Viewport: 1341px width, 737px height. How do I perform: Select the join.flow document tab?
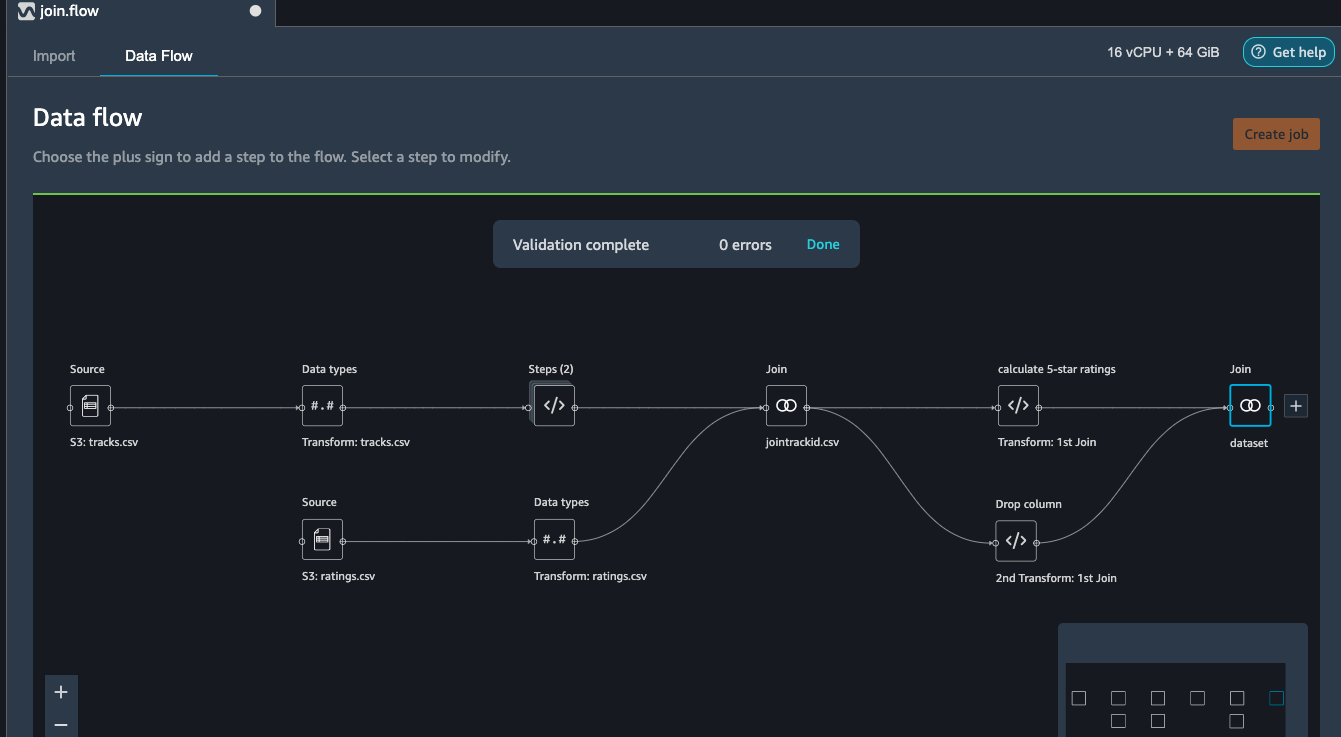[x=140, y=13]
